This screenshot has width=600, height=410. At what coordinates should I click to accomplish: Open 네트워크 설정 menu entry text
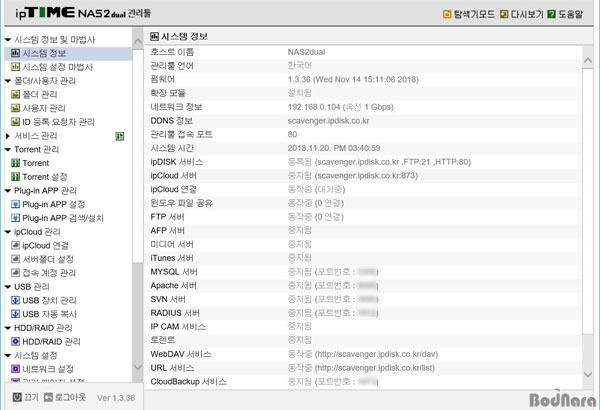pyautogui.click(x=48, y=369)
